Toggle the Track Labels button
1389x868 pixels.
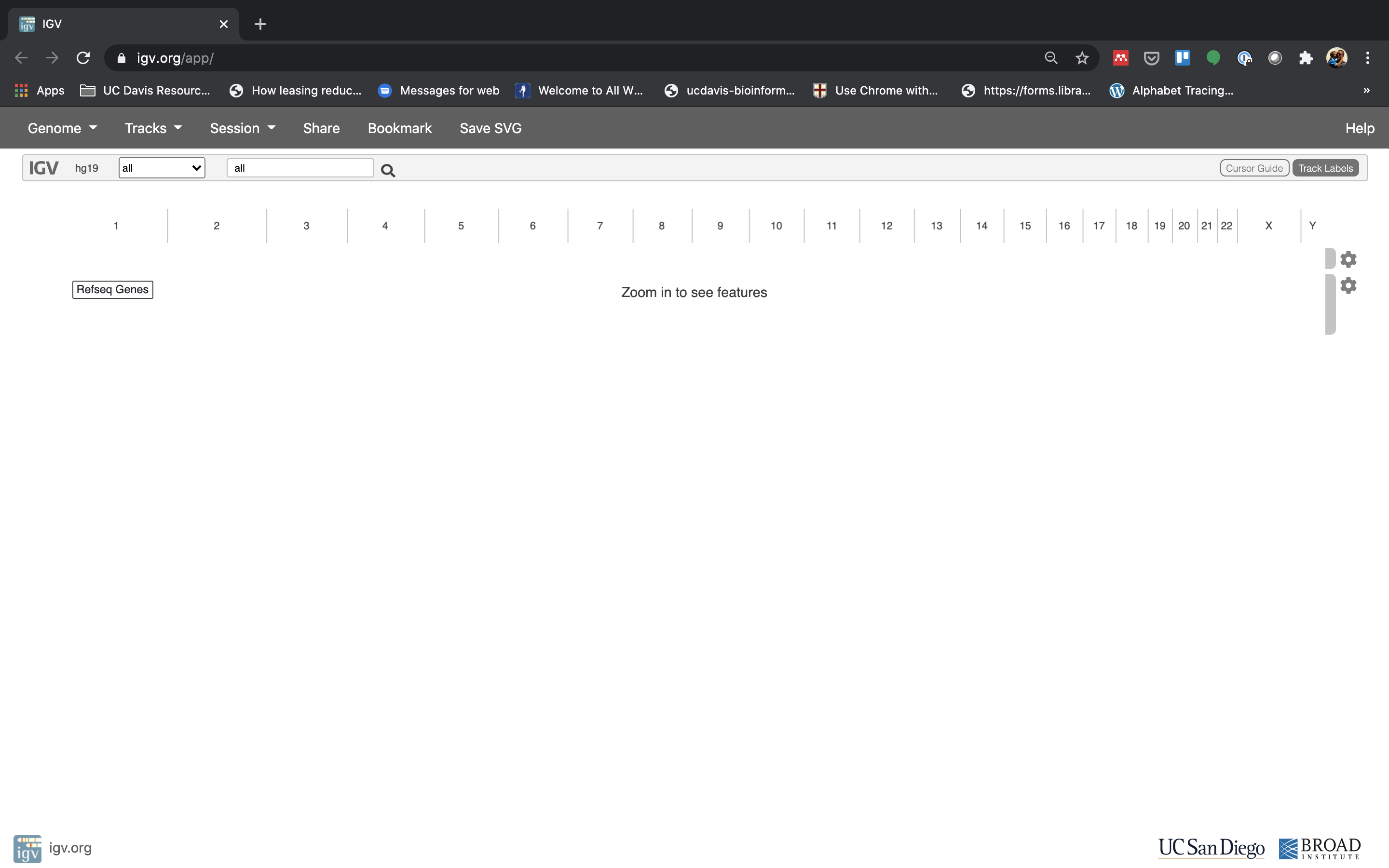(x=1325, y=168)
